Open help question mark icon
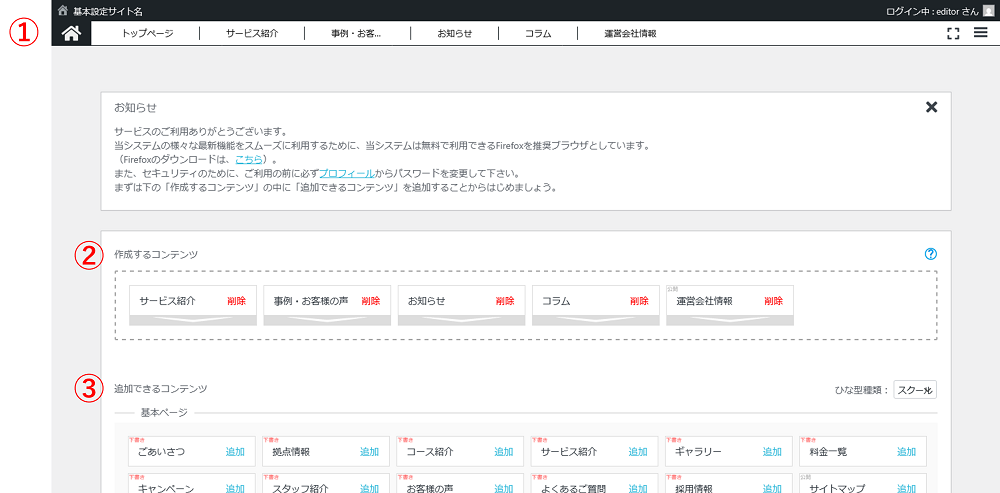 click(931, 254)
